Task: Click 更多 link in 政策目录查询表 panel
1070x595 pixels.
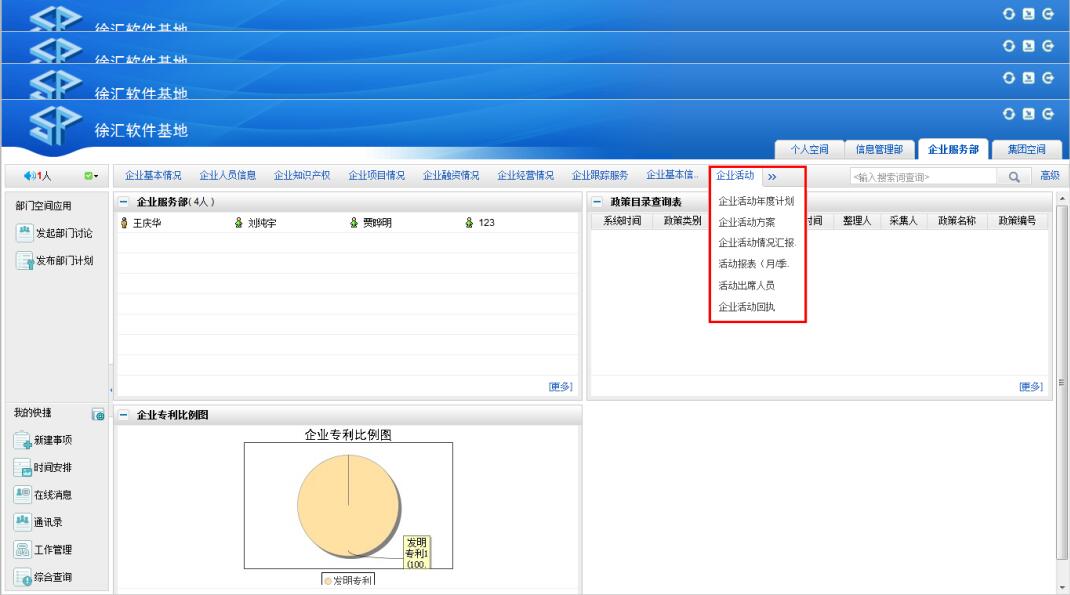Action: [1031, 387]
